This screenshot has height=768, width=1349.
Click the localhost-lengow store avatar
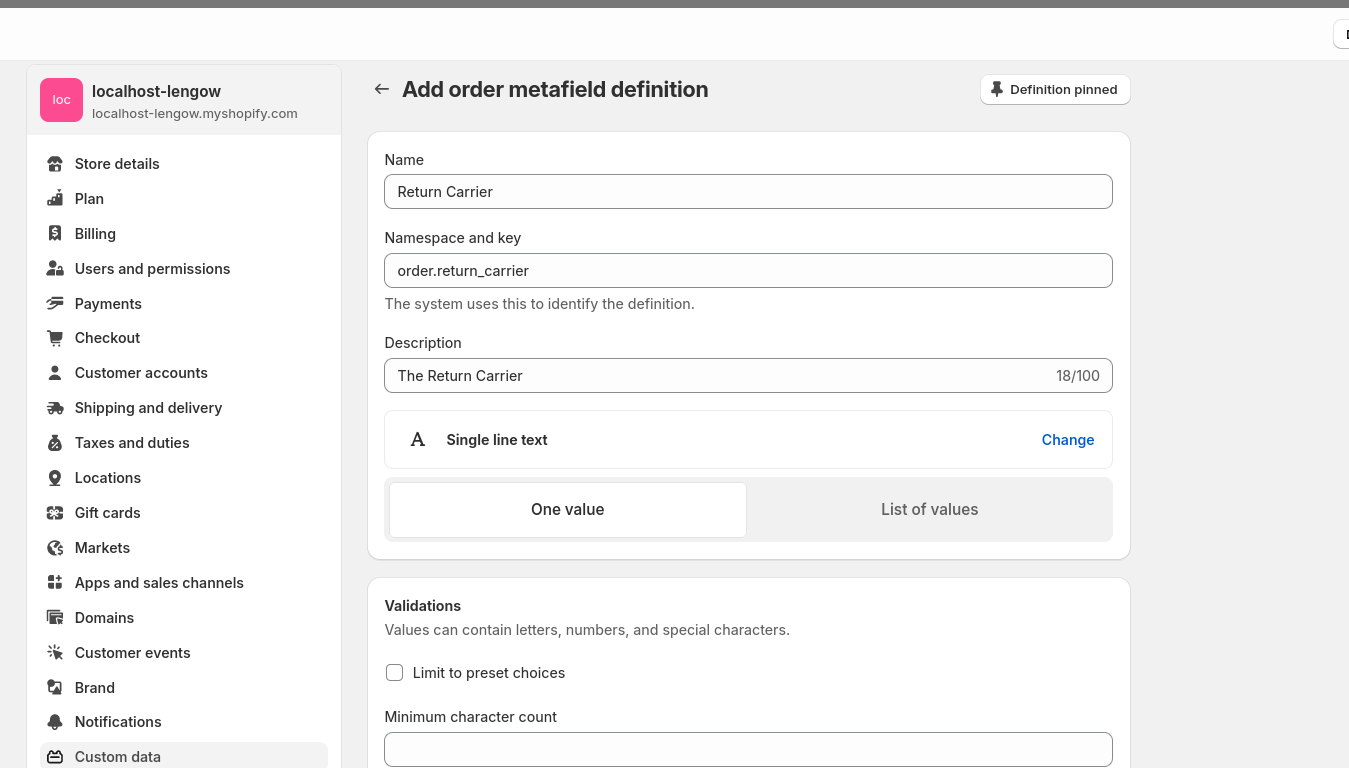click(x=61, y=100)
